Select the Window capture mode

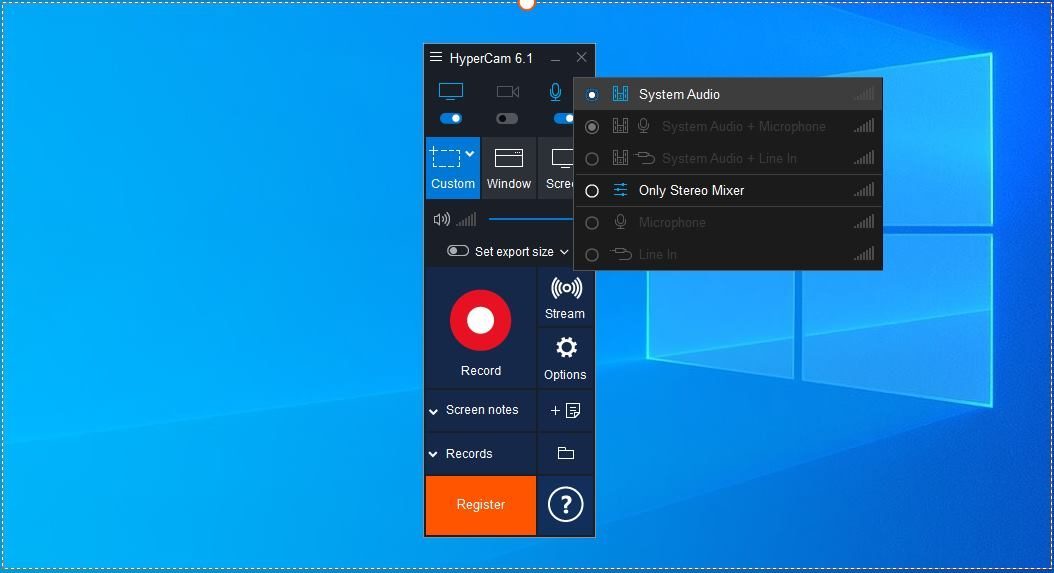point(509,168)
